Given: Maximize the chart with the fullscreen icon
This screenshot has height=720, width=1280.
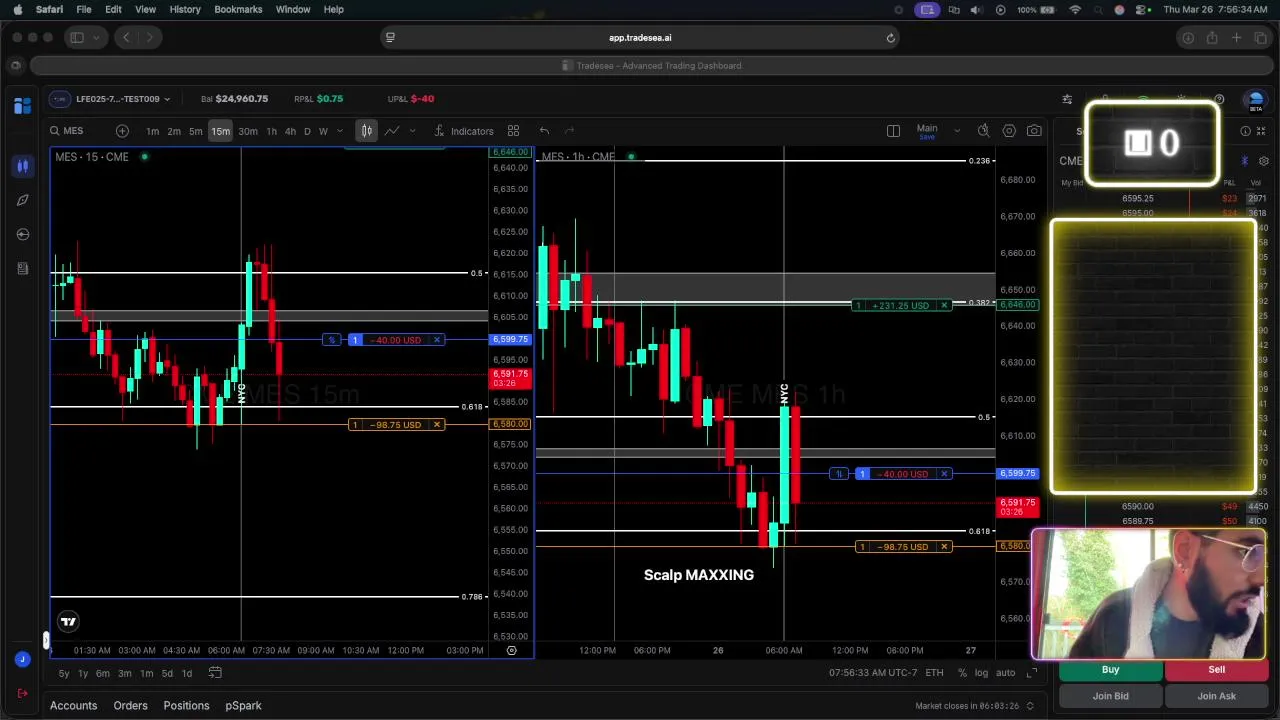Looking at the screenshot, I should (x=1030, y=673).
